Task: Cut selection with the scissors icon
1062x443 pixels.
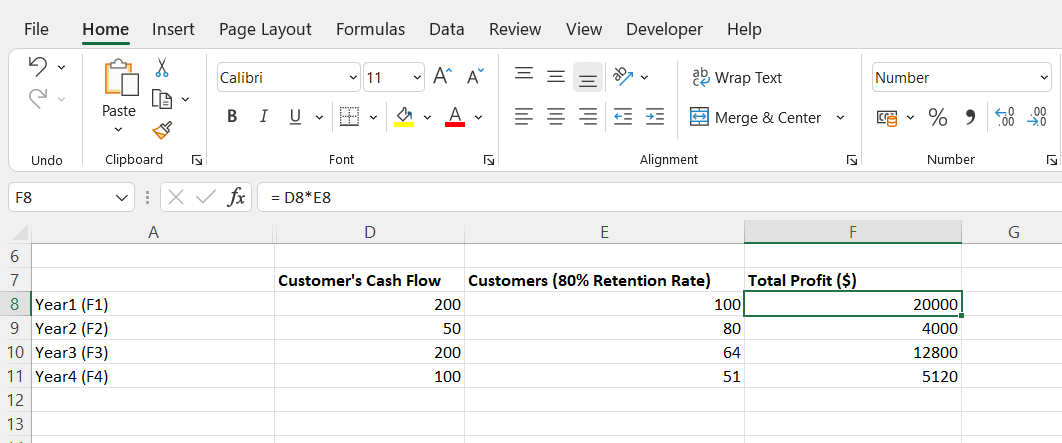Action: tap(162, 67)
